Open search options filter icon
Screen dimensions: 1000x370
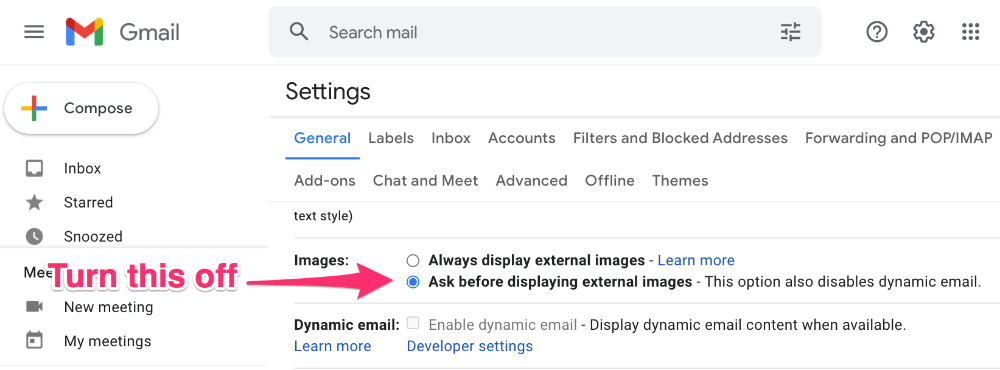click(790, 32)
